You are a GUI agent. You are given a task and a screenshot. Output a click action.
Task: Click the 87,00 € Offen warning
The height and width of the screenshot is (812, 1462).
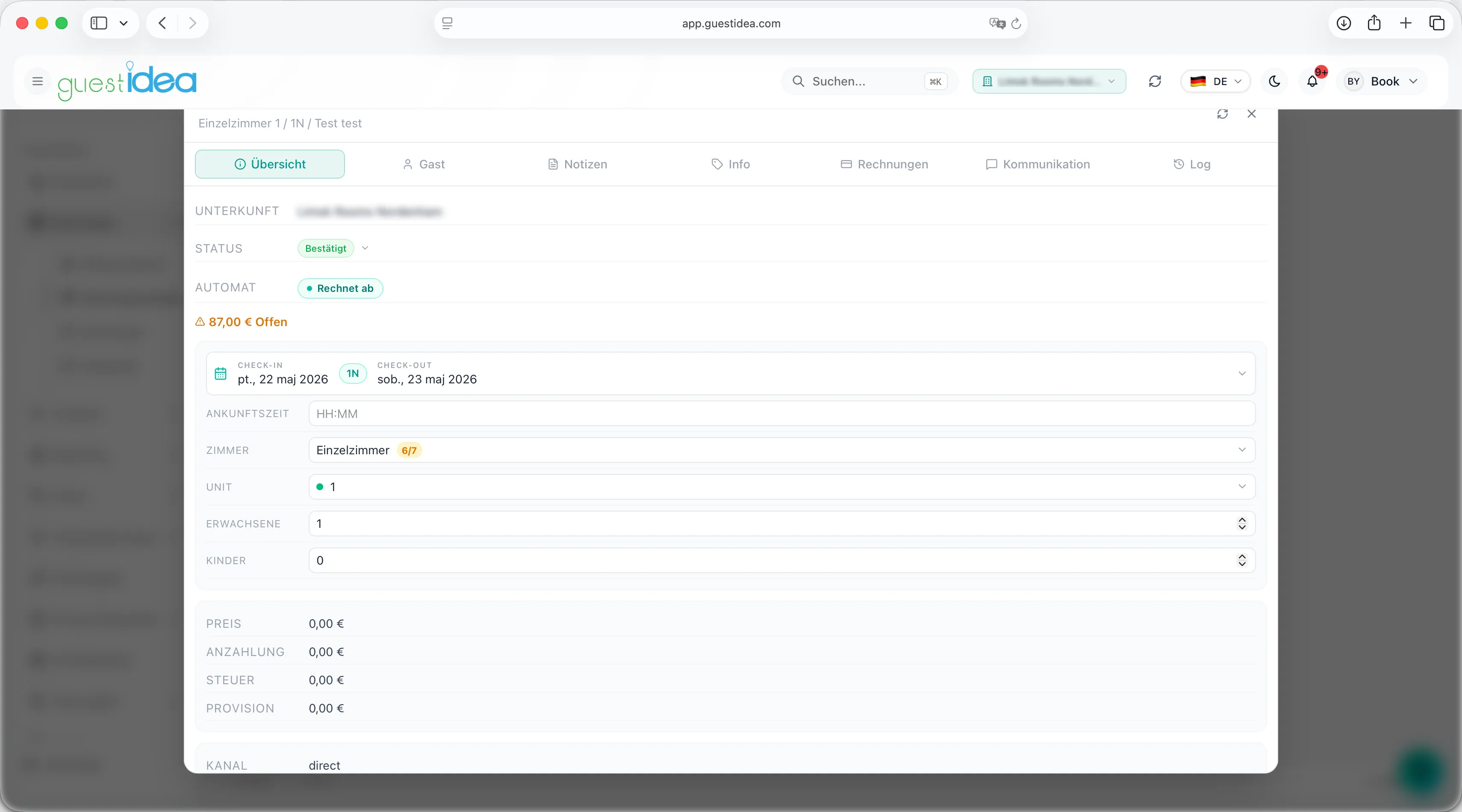pyautogui.click(x=241, y=322)
